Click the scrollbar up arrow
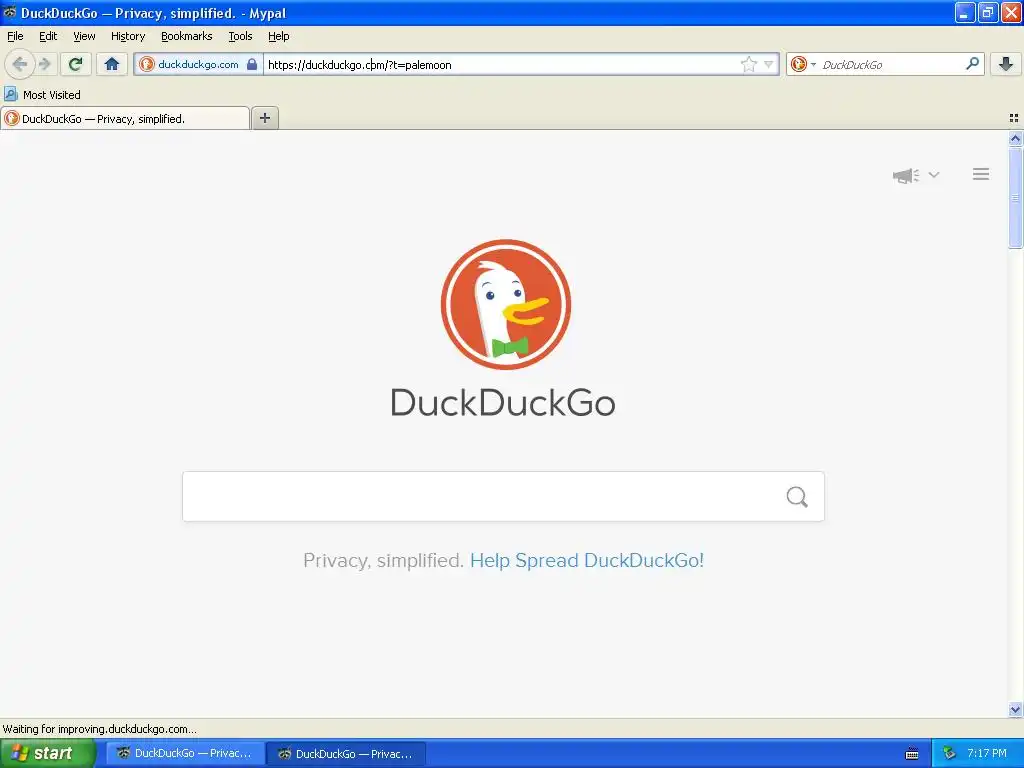 pos(1015,138)
